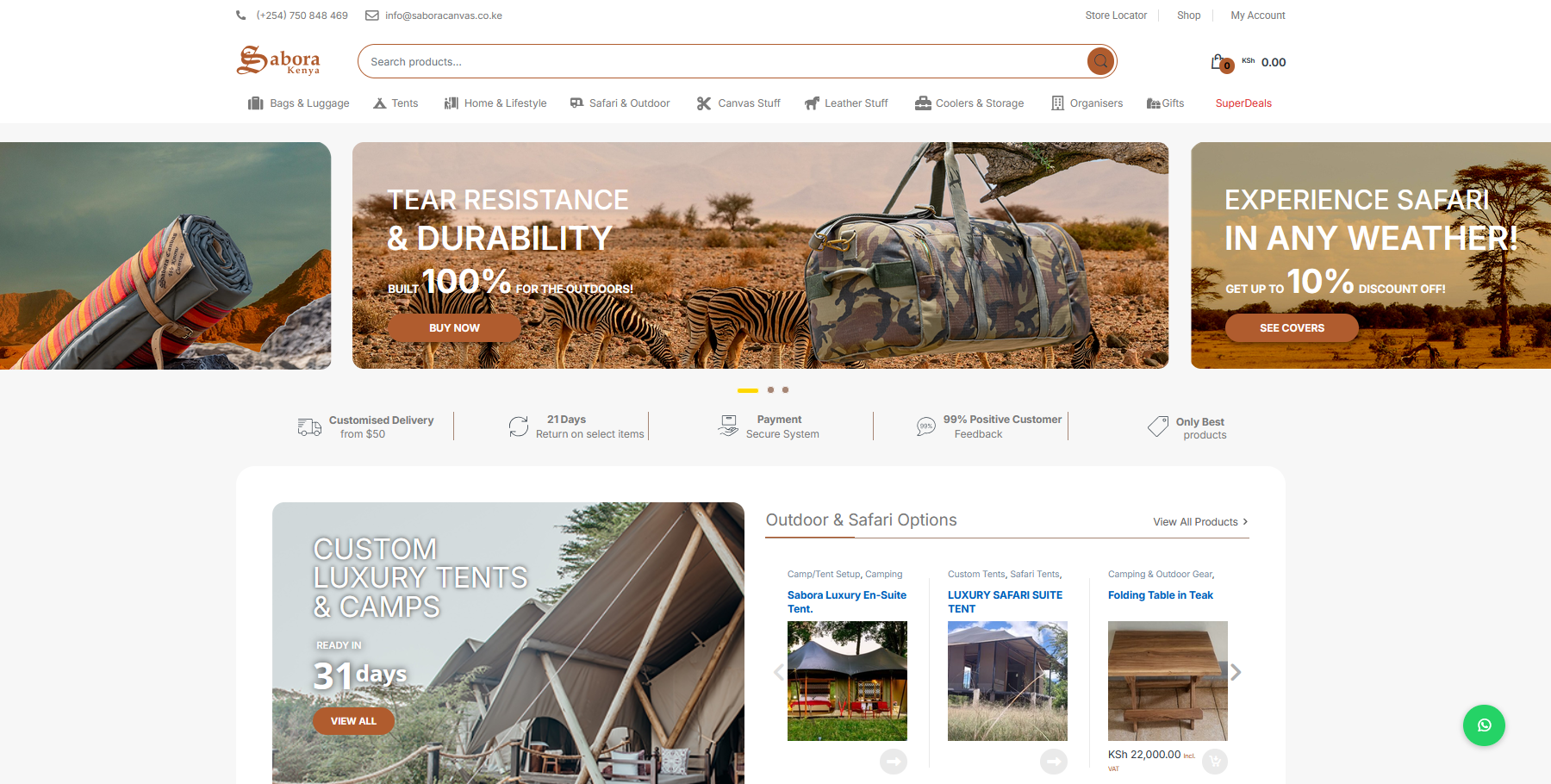The width and height of the screenshot is (1551, 784).
Task: Click the phone number (+254) 750 848 469
Action: 302,16
